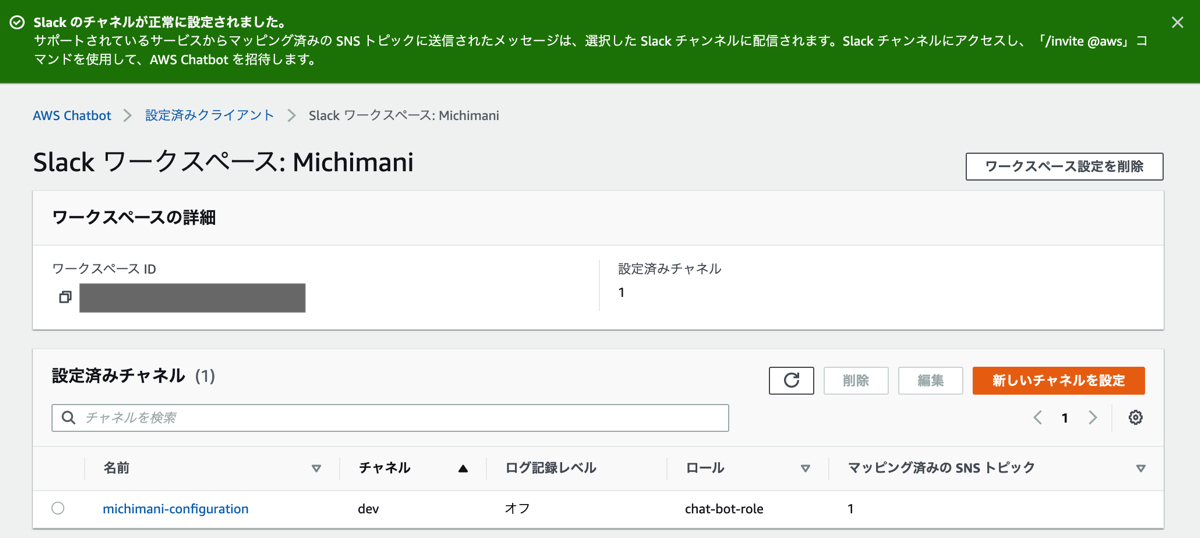1200x538 pixels.
Task: Go to previous page of channels
Action: 1038,418
